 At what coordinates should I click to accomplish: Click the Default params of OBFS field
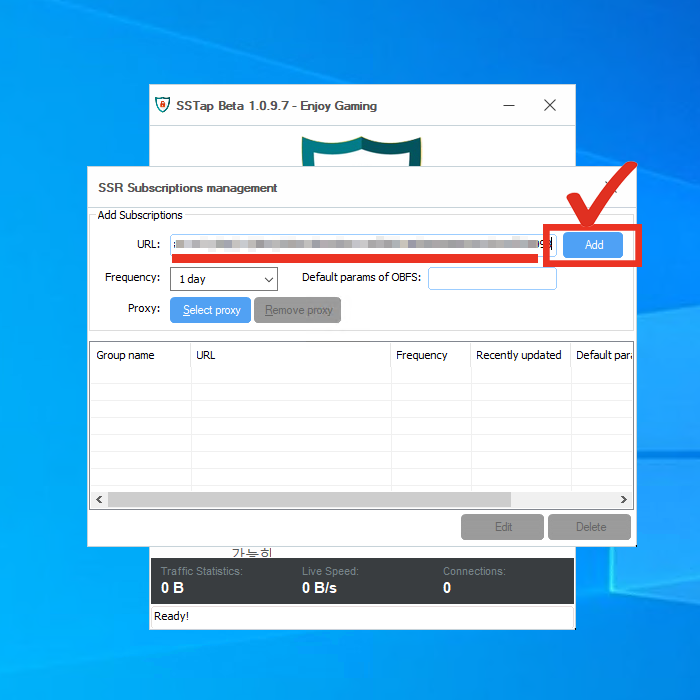[492, 278]
